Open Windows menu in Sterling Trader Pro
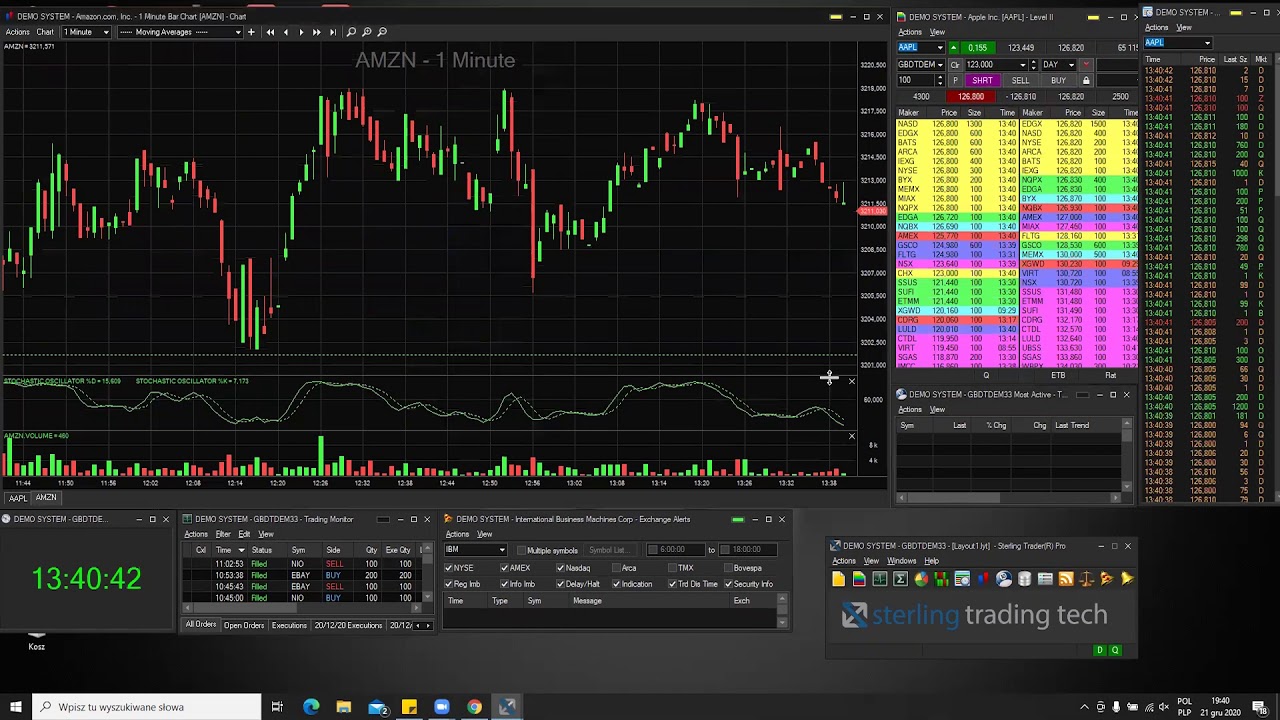 tap(901, 561)
